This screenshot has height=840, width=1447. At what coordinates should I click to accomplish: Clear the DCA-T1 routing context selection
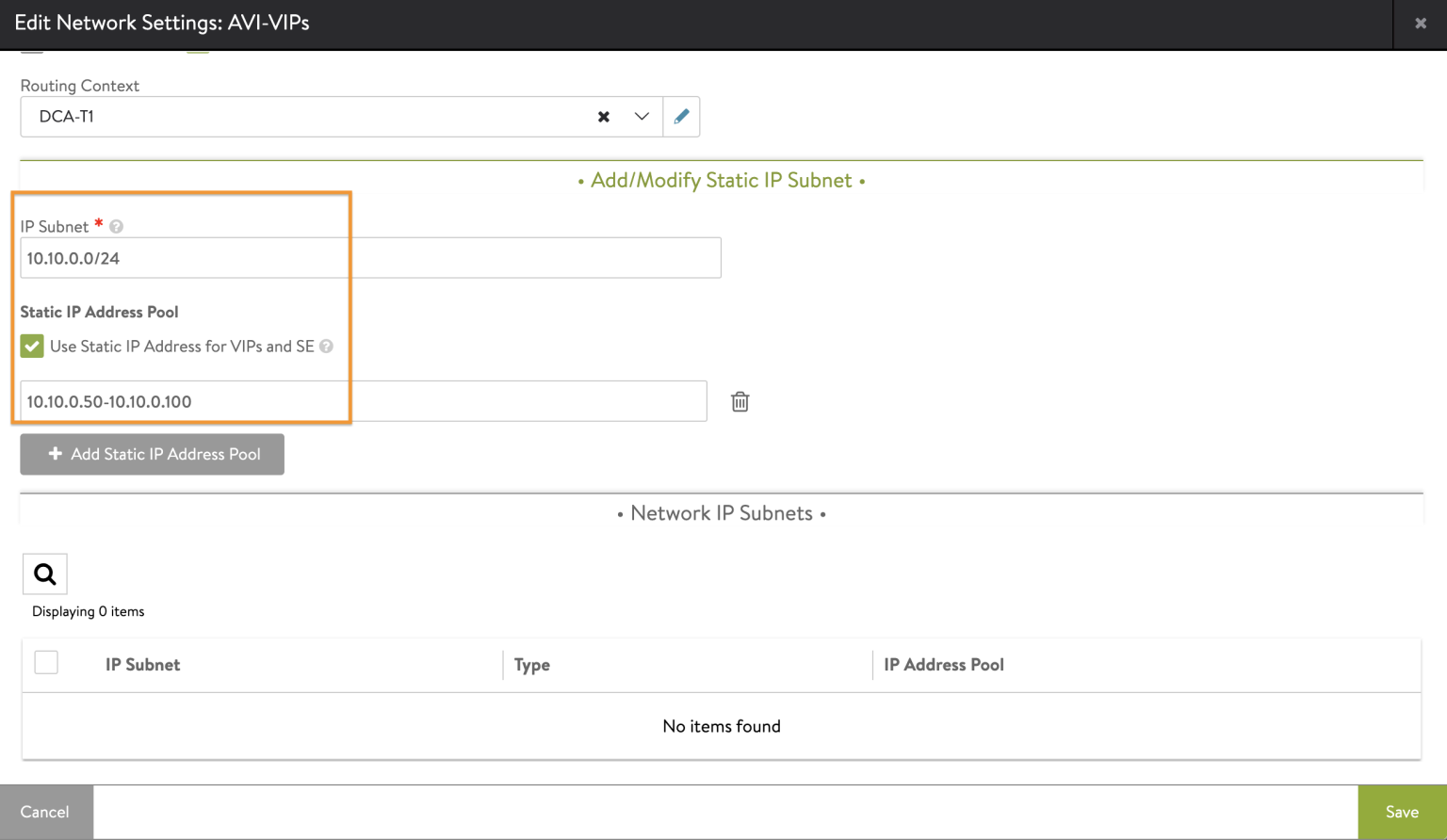603,117
